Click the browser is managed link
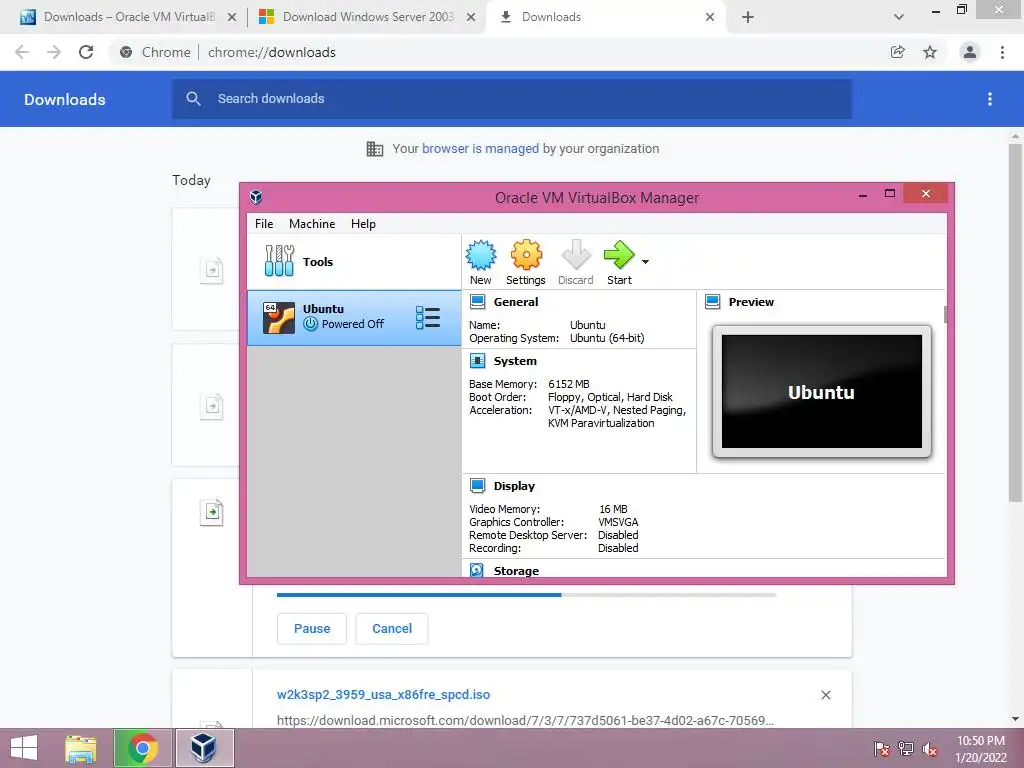The width and height of the screenshot is (1024, 768). point(480,148)
